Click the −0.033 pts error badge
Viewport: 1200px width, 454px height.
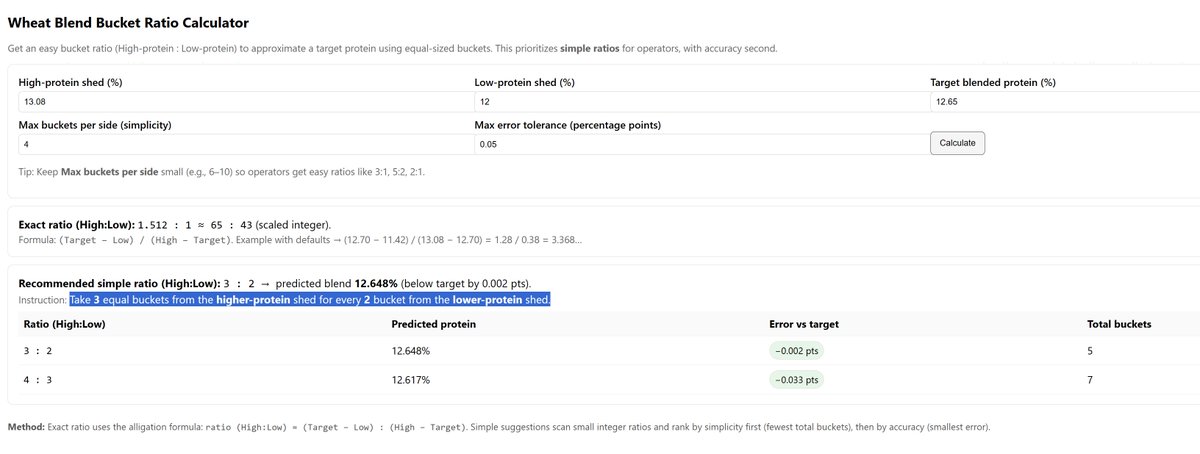pos(794,380)
